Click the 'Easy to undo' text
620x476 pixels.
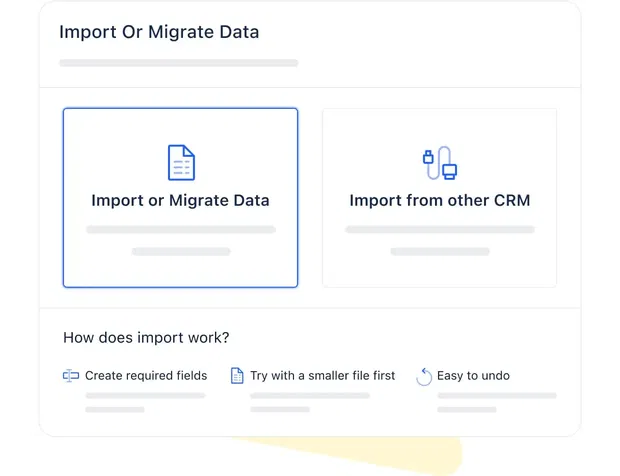point(473,376)
